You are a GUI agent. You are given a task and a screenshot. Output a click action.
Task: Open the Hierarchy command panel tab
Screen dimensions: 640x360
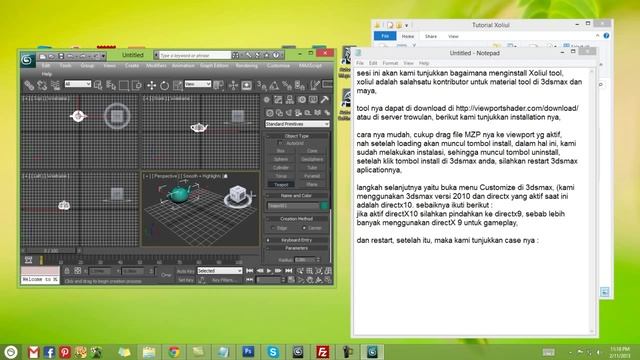290,100
